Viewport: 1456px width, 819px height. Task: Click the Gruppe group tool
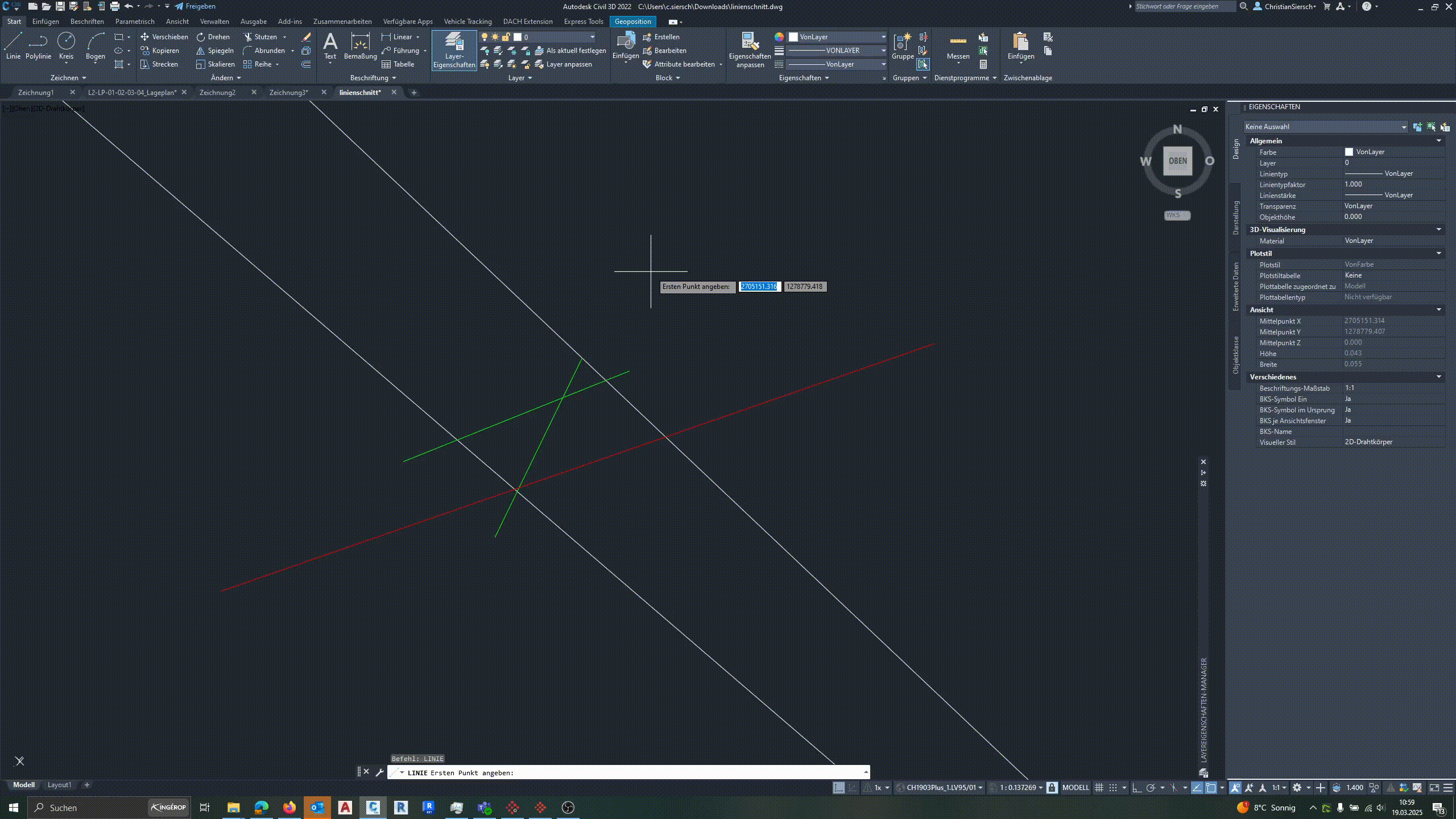coord(903,45)
